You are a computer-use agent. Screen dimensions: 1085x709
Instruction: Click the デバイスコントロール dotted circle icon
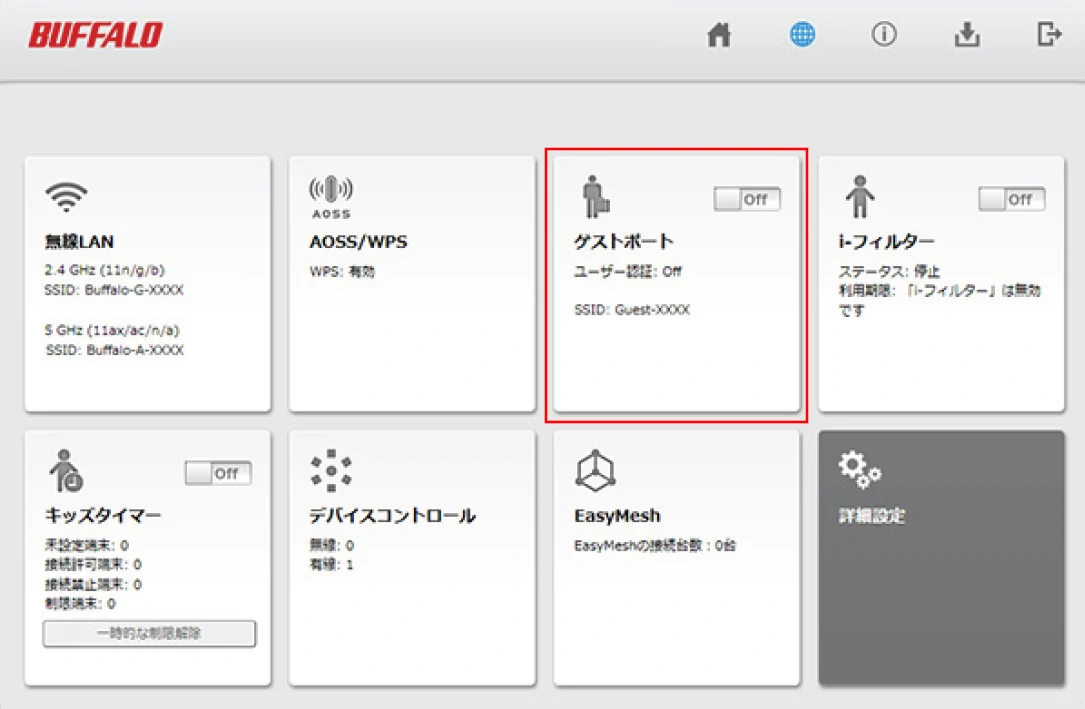(x=331, y=470)
